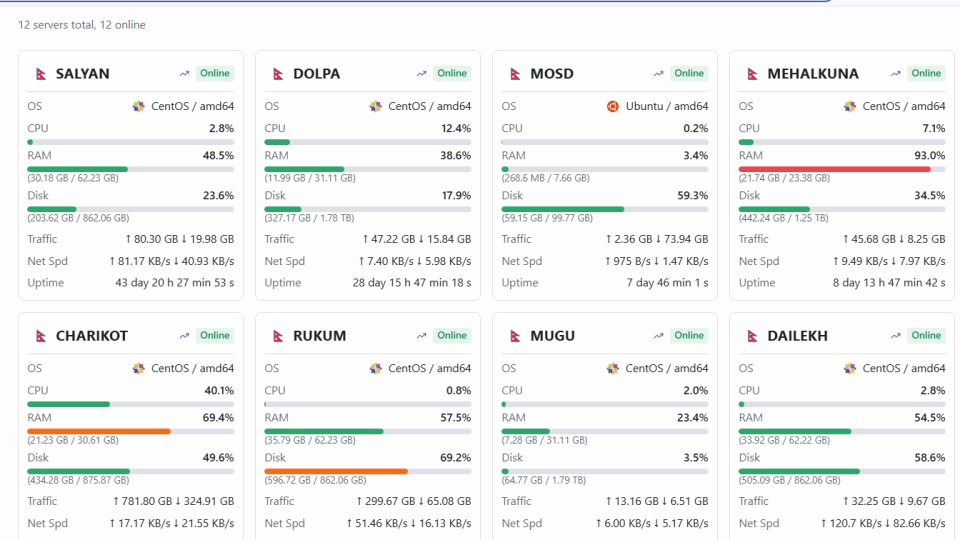960x540 pixels.
Task: Open the chart icon on DOLPA card
Action: (421, 73)
